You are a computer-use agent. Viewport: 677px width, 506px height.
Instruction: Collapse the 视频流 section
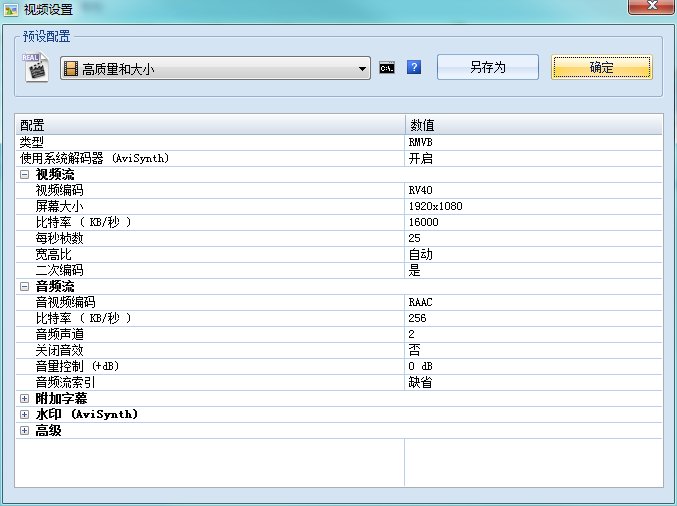click(x=25, y=174)
